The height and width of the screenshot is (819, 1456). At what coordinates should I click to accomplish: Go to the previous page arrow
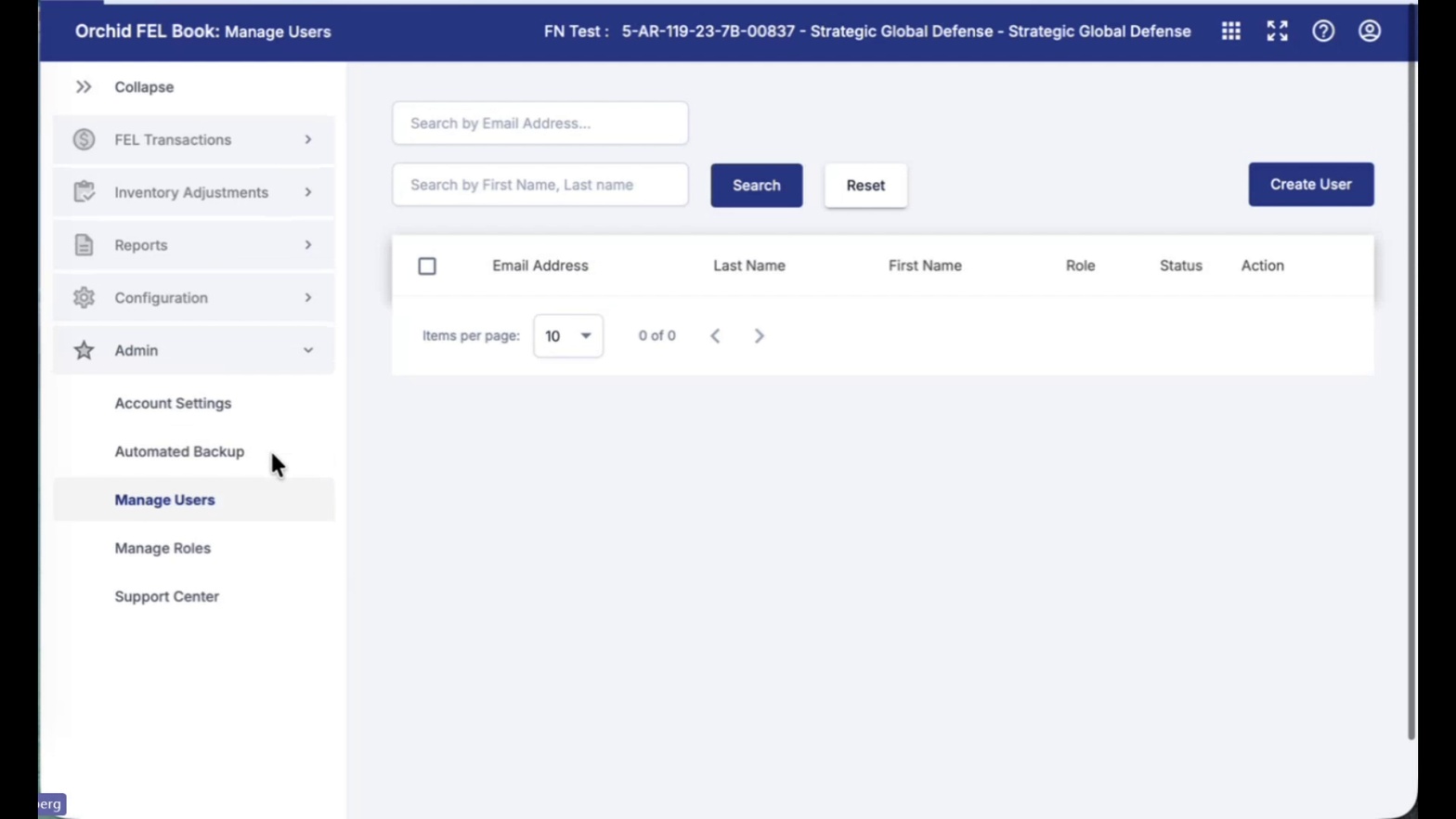pos(715,336)
